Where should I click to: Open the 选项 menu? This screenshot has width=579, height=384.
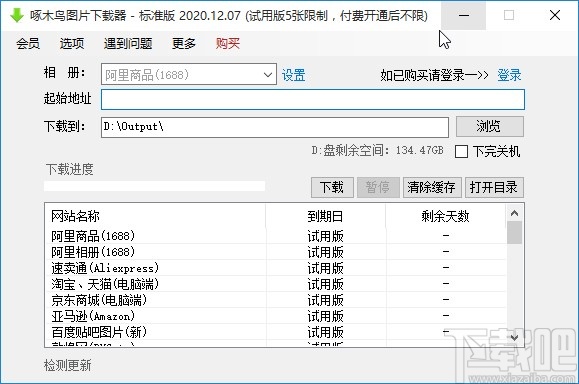(72, 44)
